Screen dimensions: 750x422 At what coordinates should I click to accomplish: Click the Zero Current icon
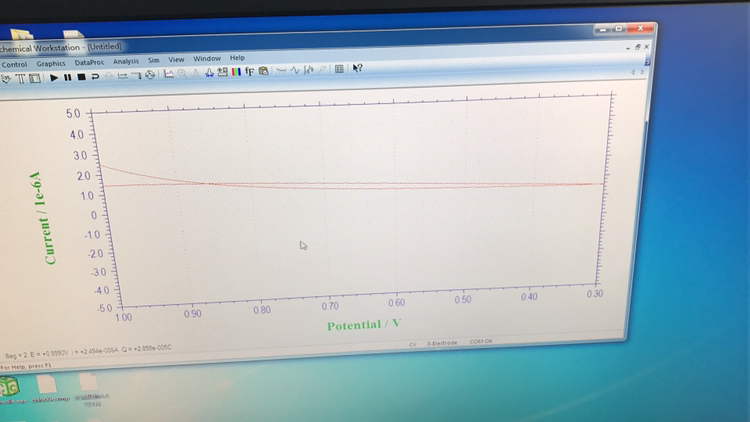tap(109, 76)
